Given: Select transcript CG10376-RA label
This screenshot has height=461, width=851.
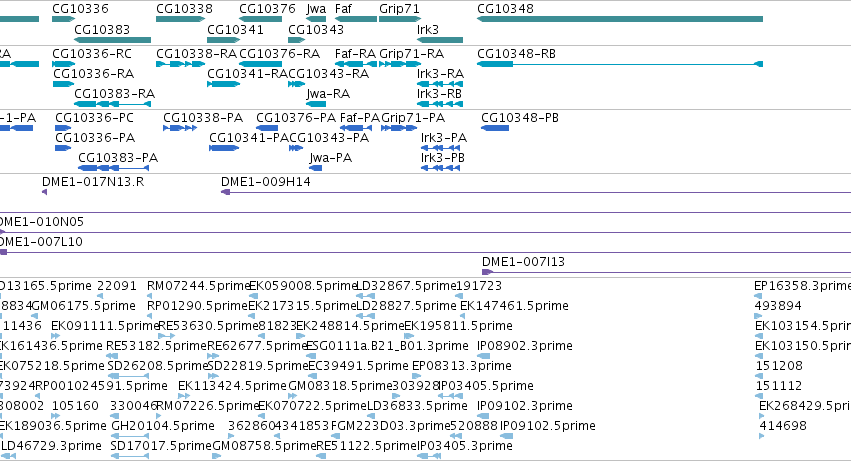Looking at the screenshot, I should point(280,54).
